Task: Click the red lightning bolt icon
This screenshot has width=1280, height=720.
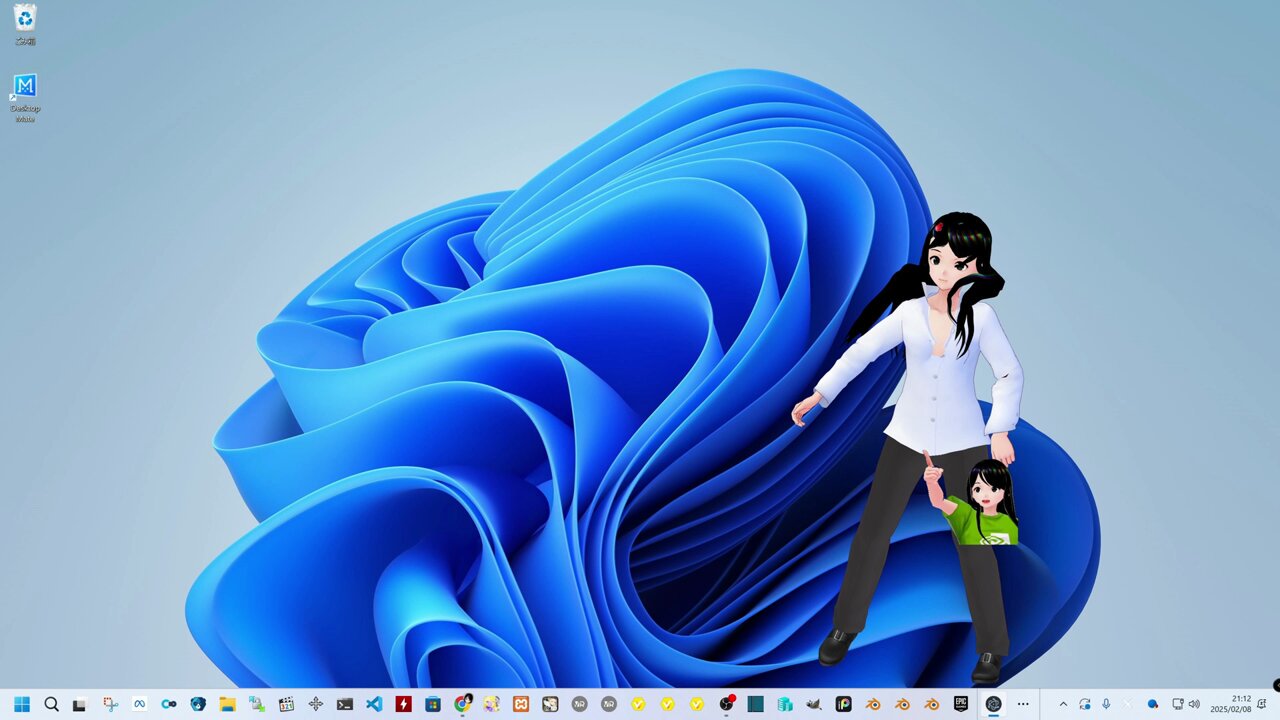Action: [x=403, y=704]
